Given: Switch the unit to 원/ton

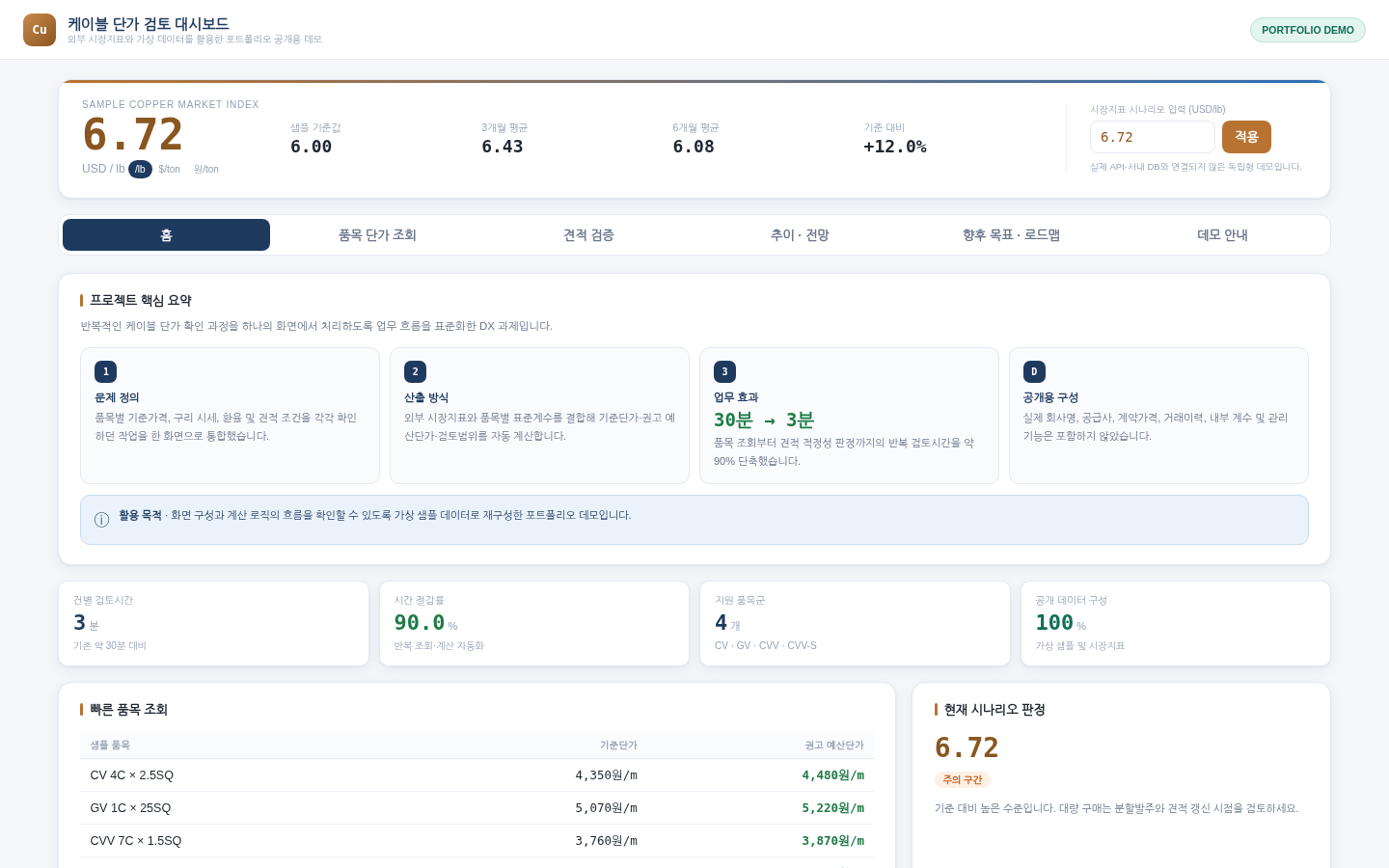Looking at the screenshot, I should [x=206, y=169].
